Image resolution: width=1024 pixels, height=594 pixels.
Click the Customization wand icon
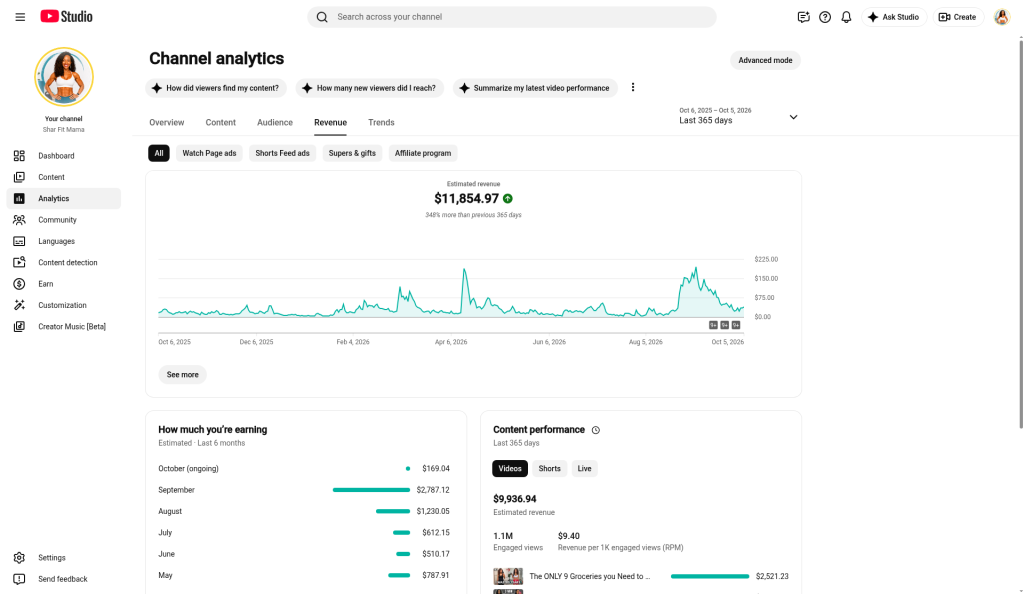click(19, 305)
